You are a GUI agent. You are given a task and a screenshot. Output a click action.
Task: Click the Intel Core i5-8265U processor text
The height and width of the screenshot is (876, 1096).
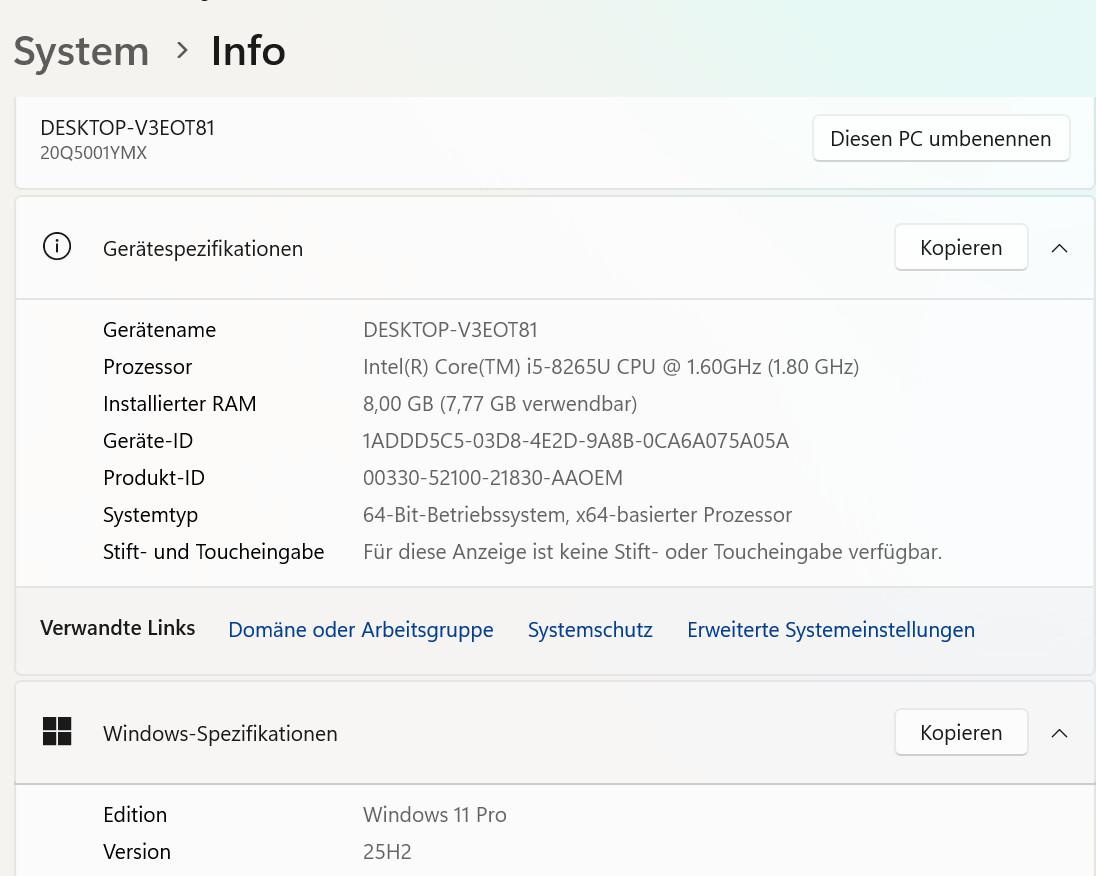(x=610, y=367)
